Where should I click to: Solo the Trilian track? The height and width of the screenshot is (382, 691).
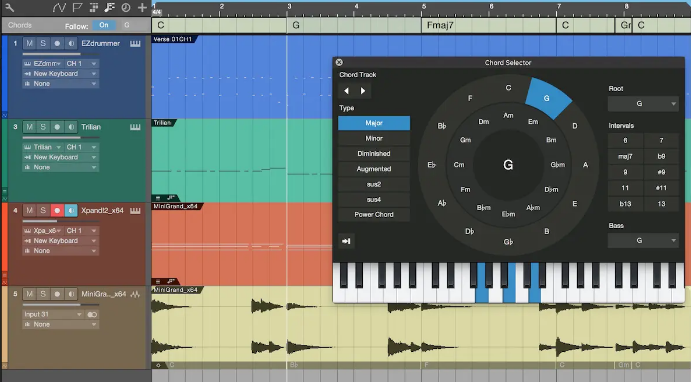click(x=43, y=127)
